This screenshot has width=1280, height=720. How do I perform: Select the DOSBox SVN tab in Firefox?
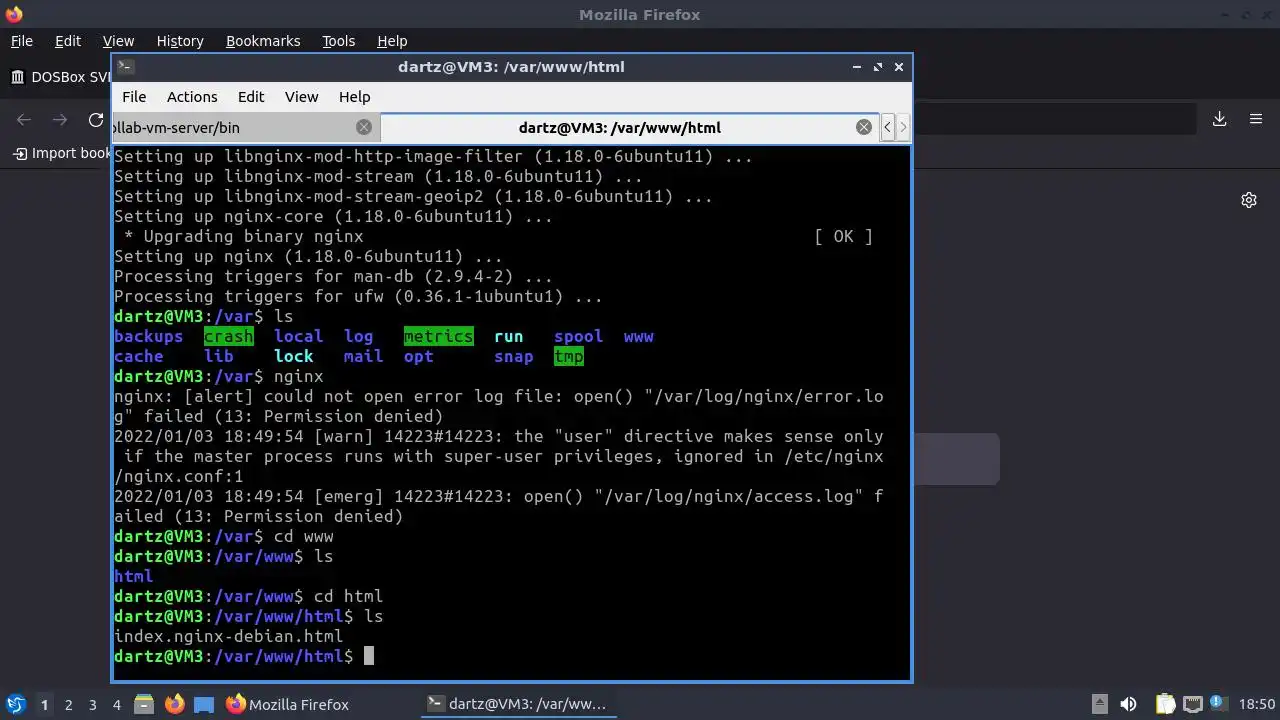coord(60,77)
